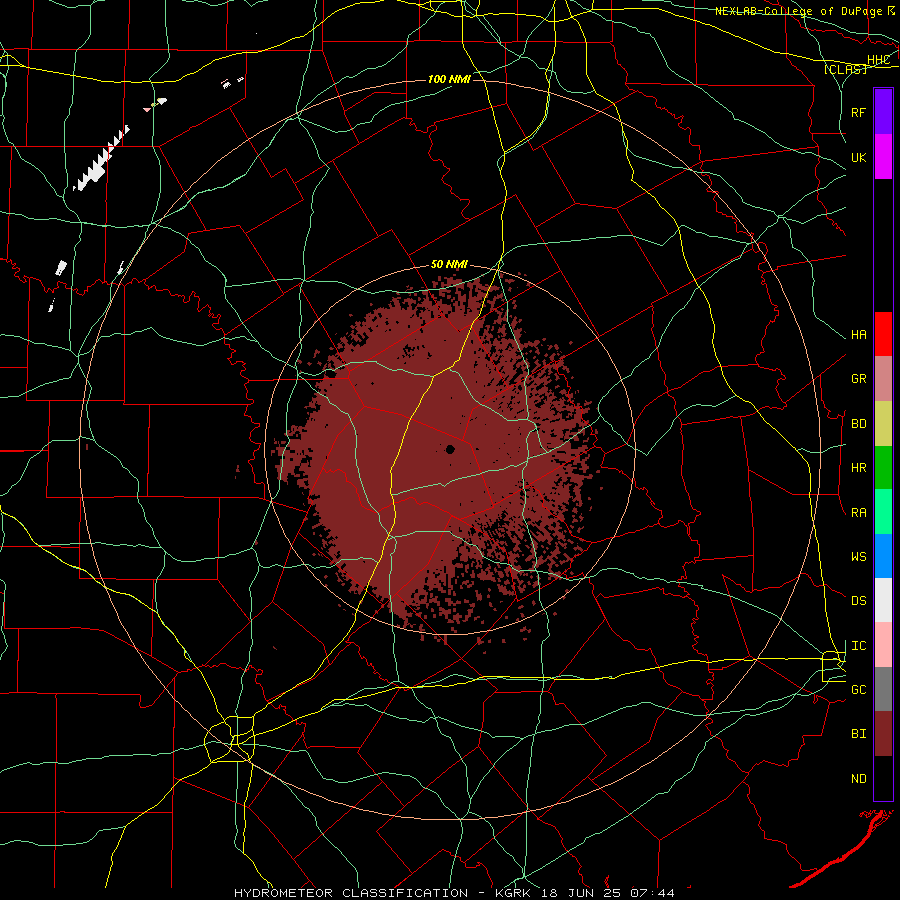Click the magenta UK color swatch
The height and width of the screenshot is (900, 900).
pyautogui.click(x=883, y=156)
